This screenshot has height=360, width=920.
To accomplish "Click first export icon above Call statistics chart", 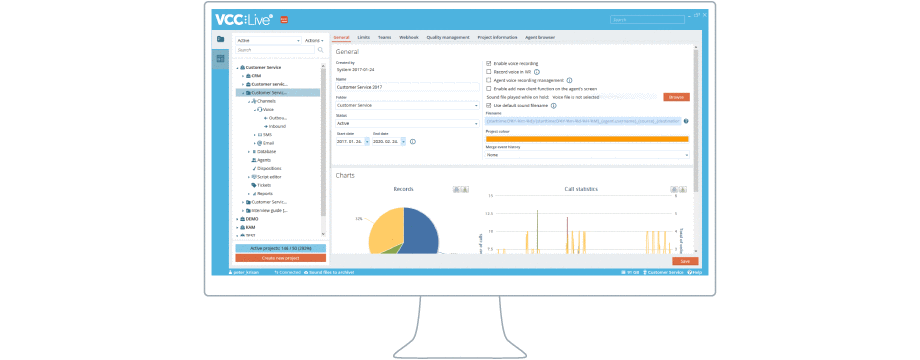I will click(674, 189).
